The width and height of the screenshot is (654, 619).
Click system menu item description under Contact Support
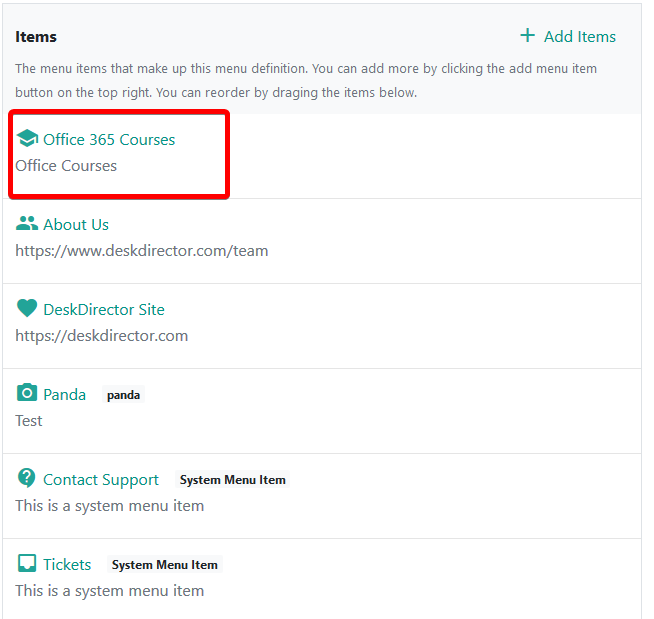click(110, 506)
